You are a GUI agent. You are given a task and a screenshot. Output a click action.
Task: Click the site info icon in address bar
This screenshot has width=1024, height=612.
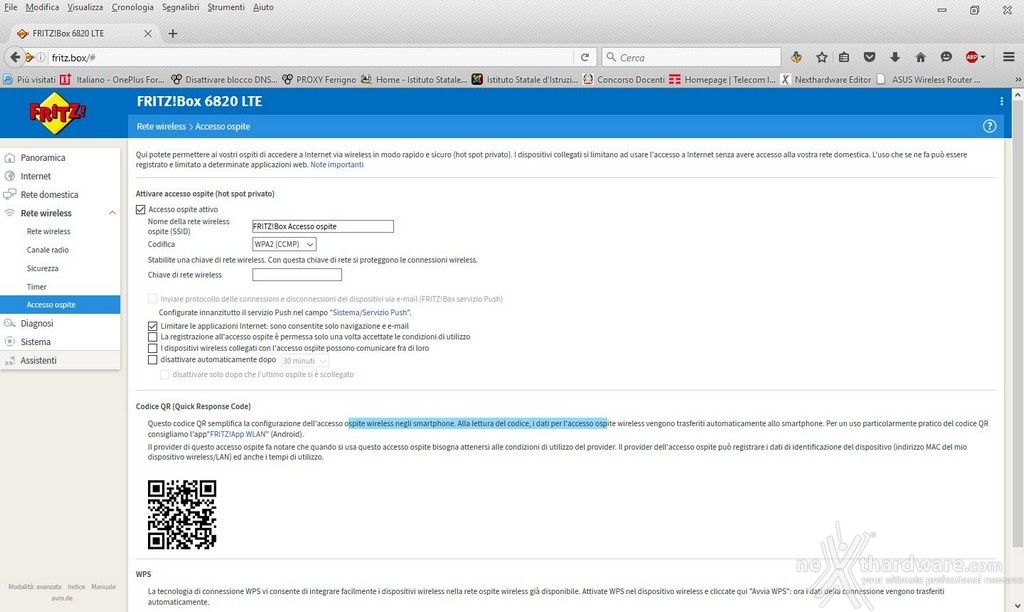click(40, 57)
